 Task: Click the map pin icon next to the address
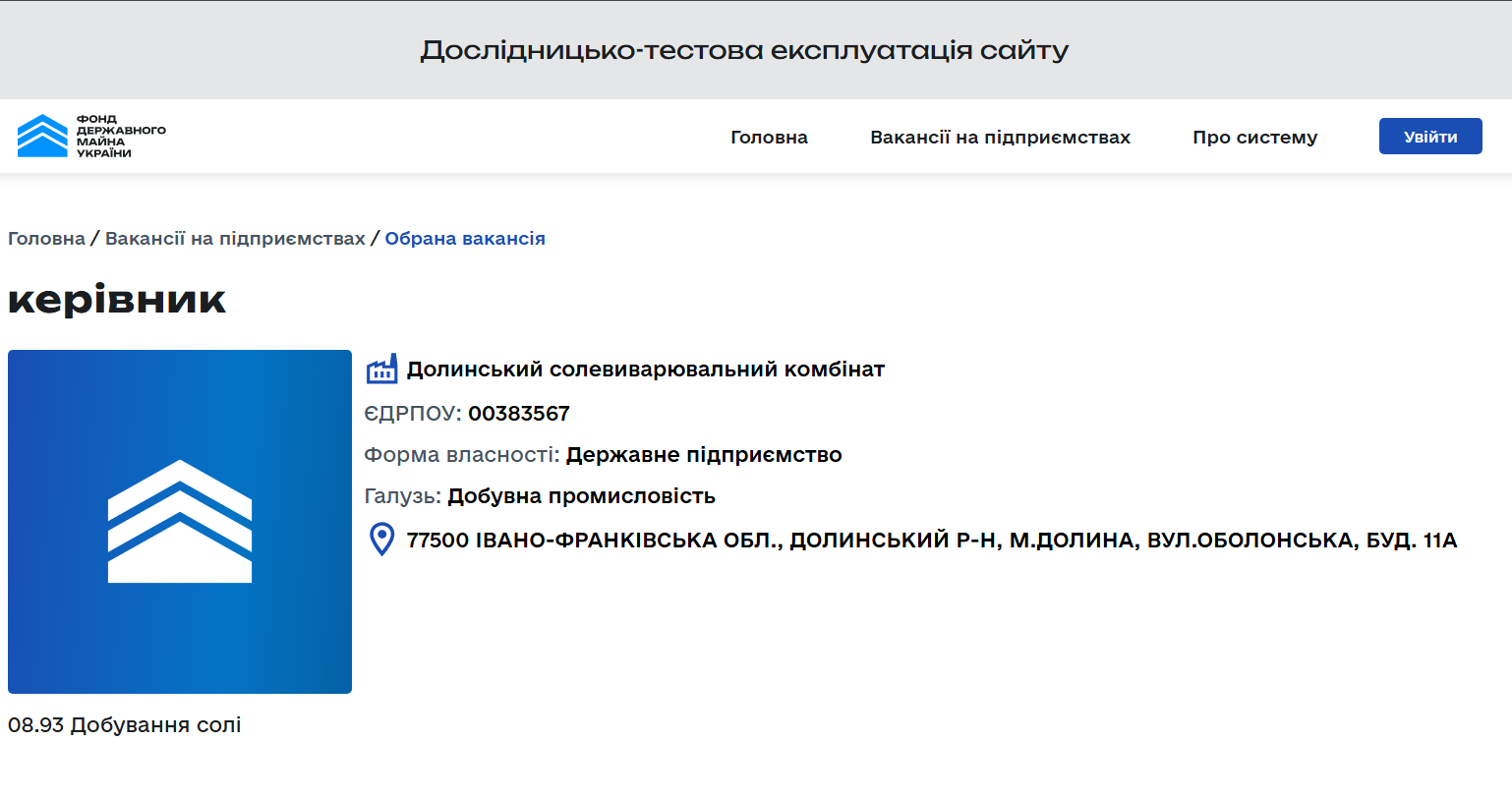(381, 540)
